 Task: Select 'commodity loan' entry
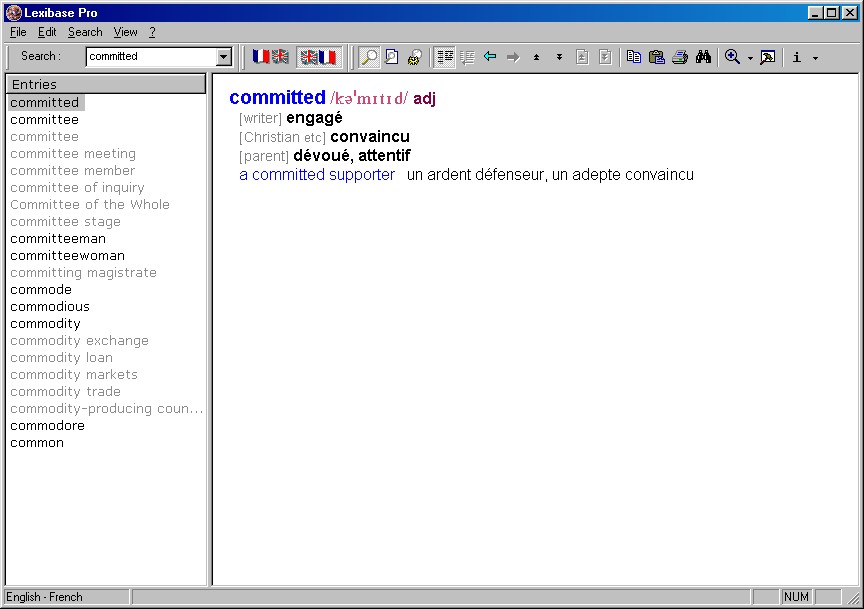coord(61,358)
